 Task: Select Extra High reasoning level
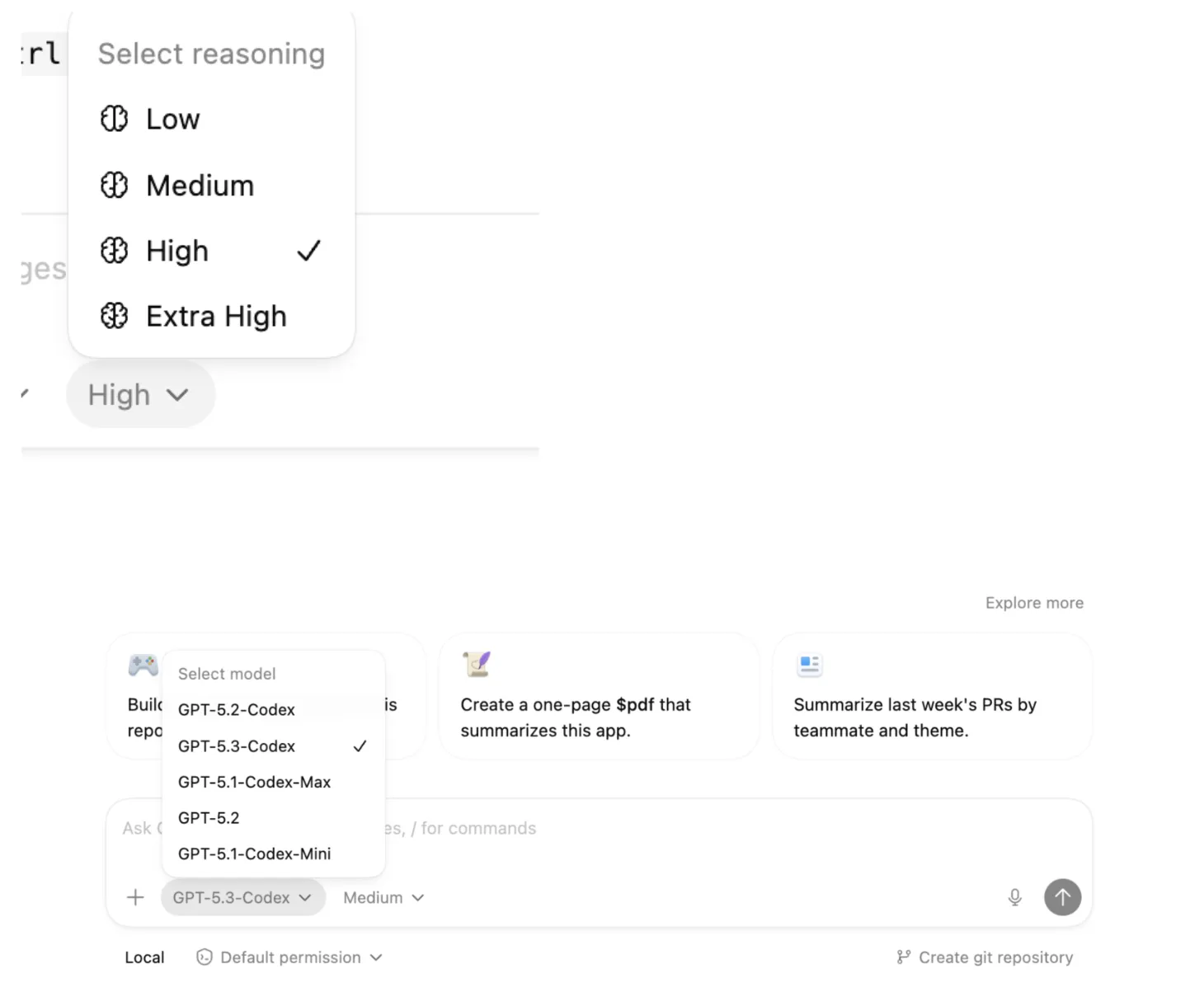(216, 316)
